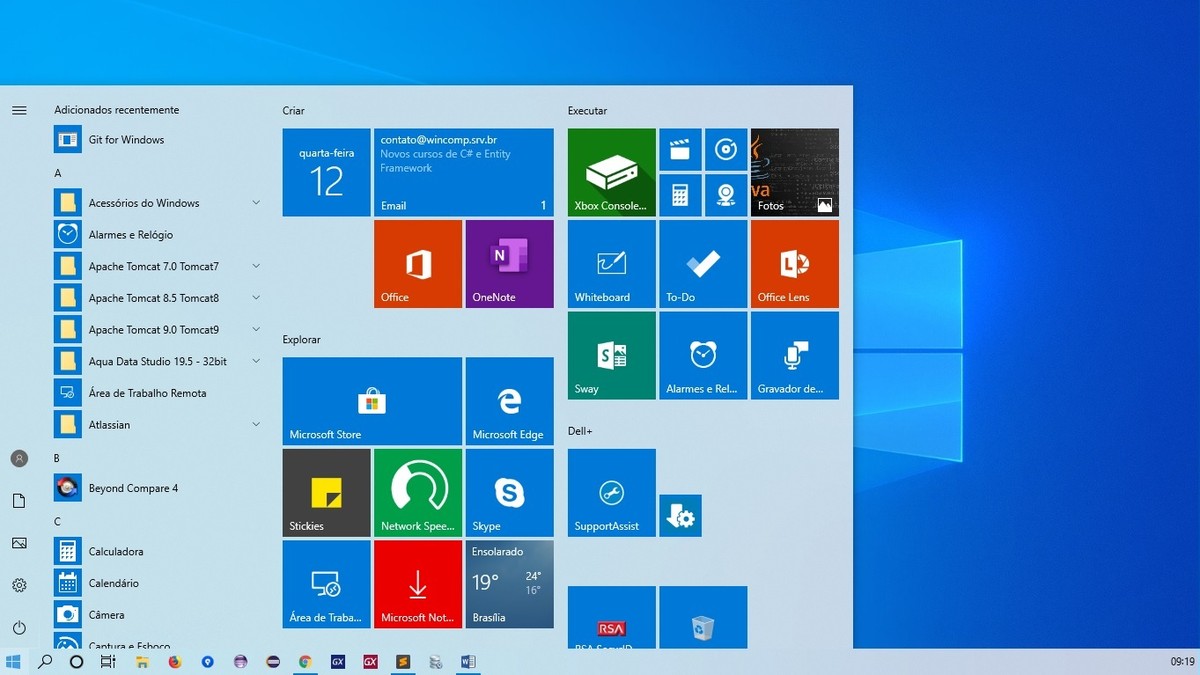Launch Skype from its tile
This screenshot has height=675, width=1200.
coord(509,491)
